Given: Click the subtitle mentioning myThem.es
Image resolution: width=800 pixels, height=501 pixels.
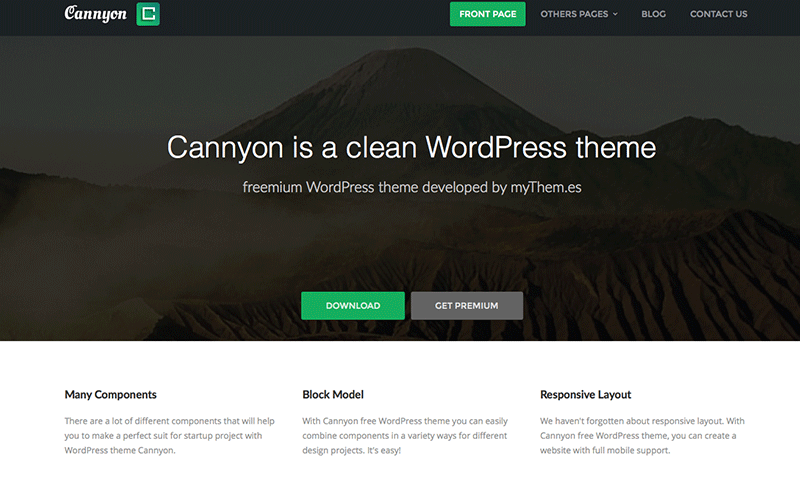Looking at the screenshot, I should pyautogui.click(x=412, y=187).
